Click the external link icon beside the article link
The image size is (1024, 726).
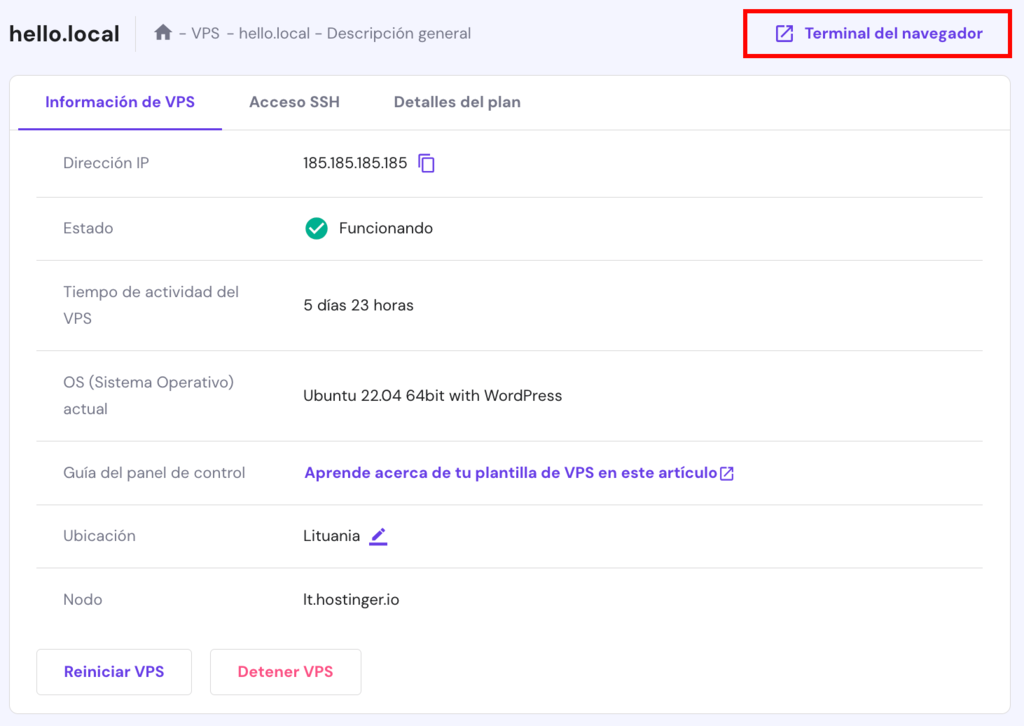pyautogui.click(x=730, y=472)
